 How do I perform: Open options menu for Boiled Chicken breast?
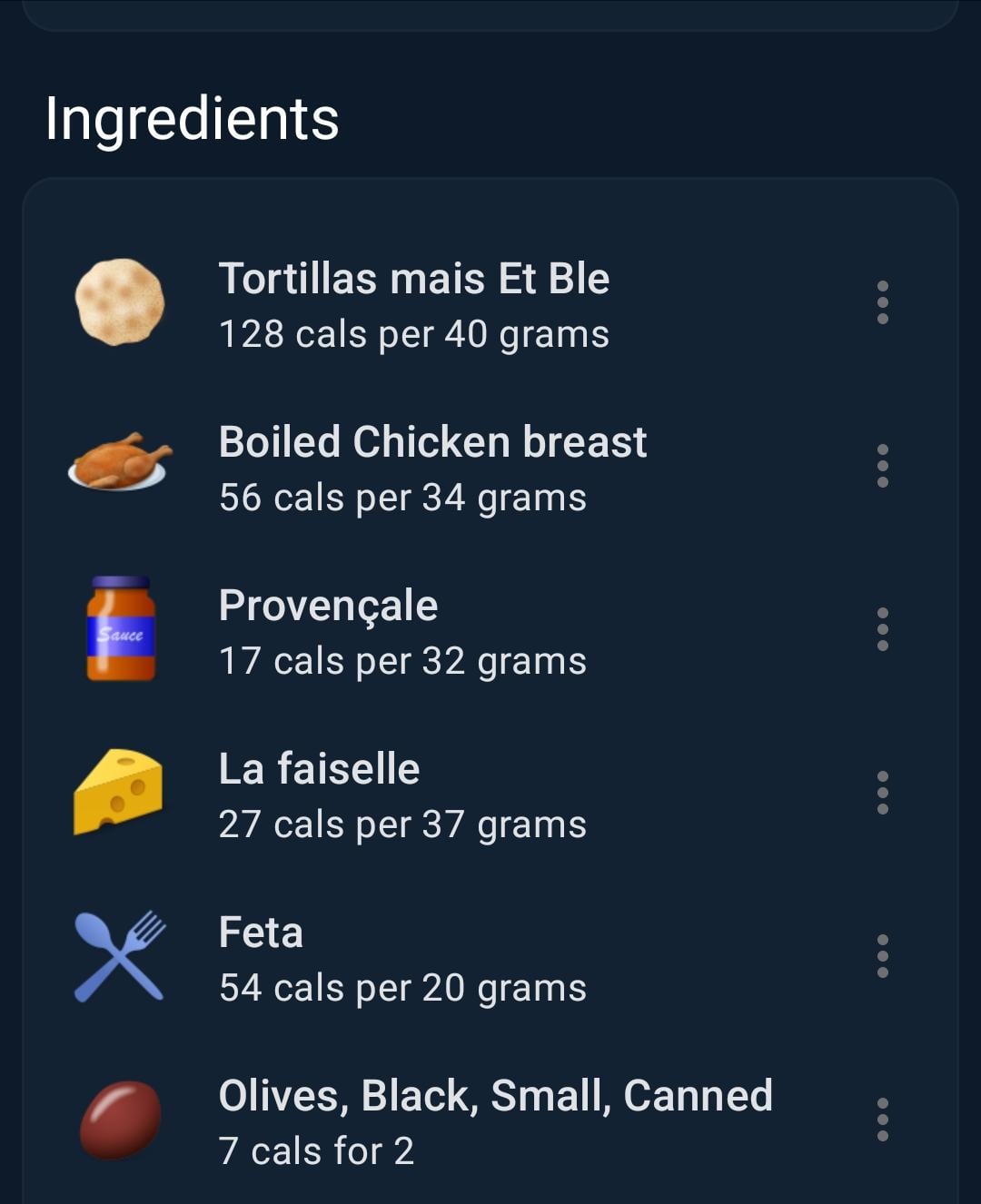(882, 466)
